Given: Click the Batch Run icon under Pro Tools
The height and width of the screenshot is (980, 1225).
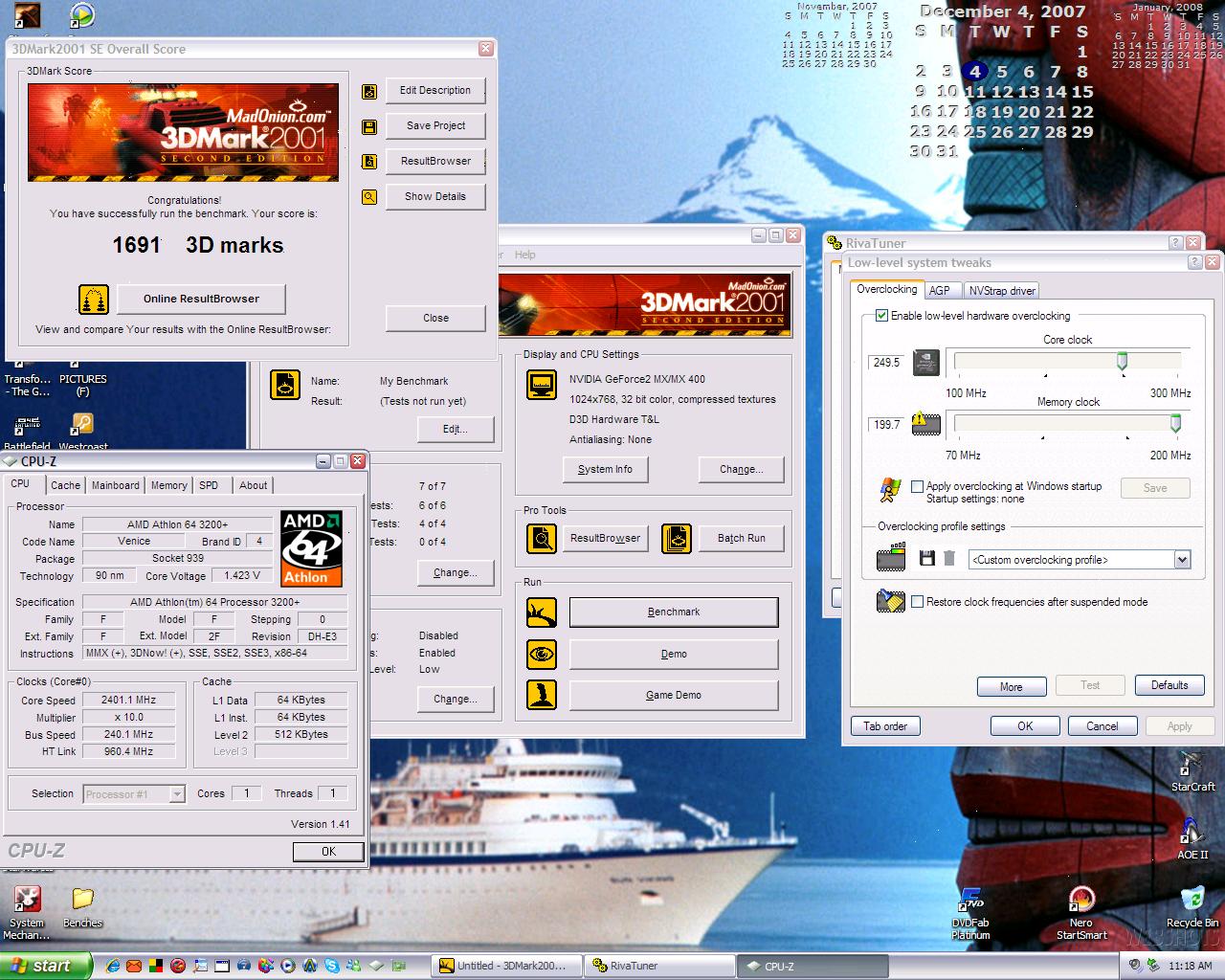Looking at the screenshot, I should [677, 539].
